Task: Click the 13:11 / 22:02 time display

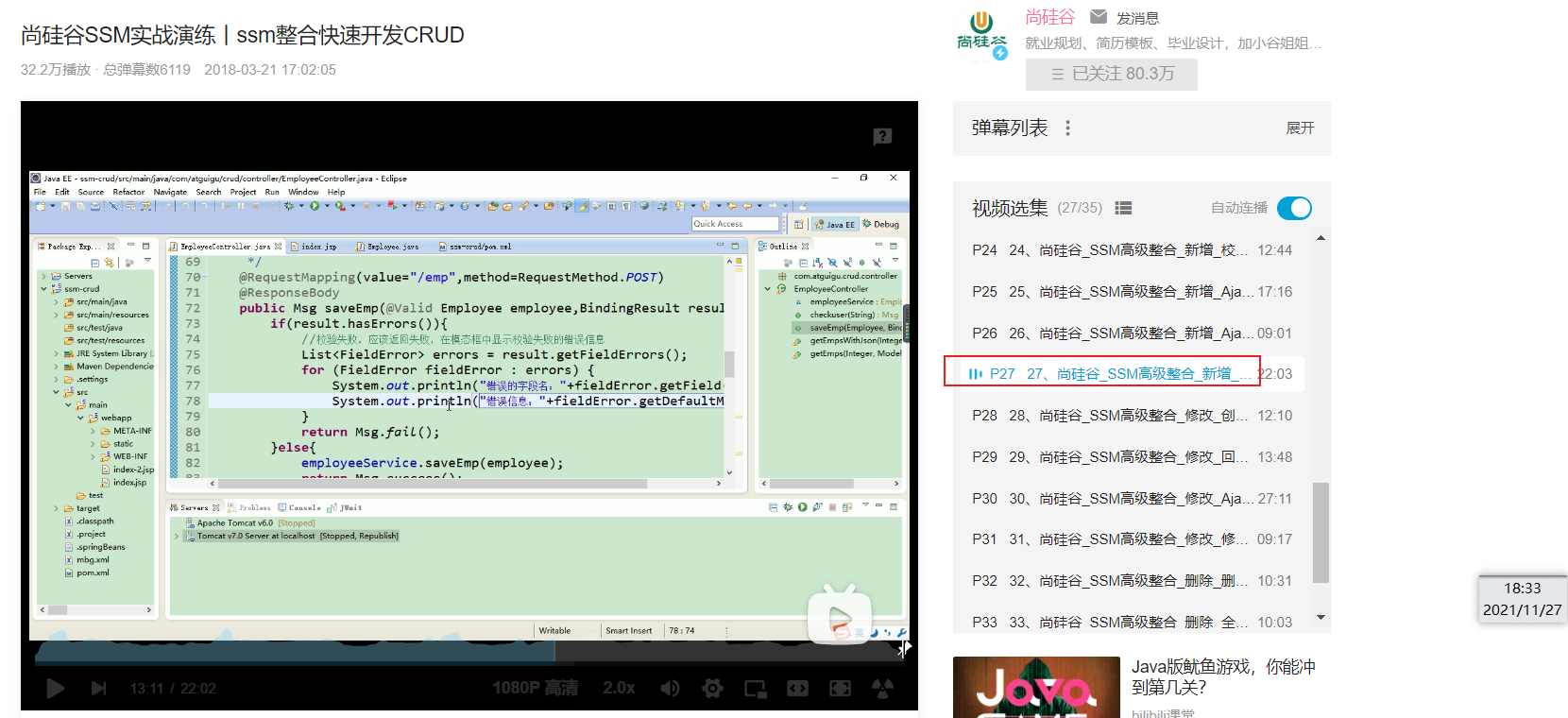Action: click(173, 689)
